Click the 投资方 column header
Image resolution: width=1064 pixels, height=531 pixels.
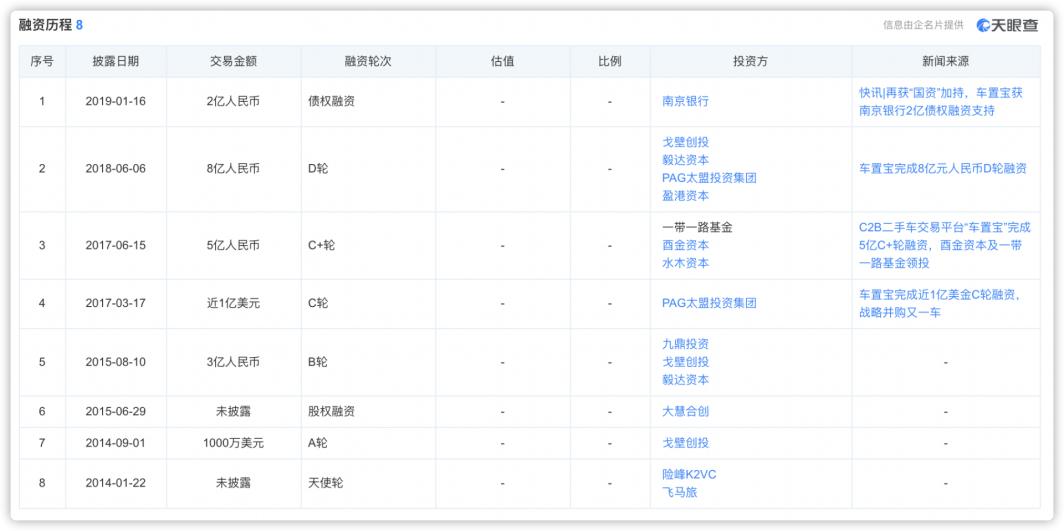[x=750, y=61]
